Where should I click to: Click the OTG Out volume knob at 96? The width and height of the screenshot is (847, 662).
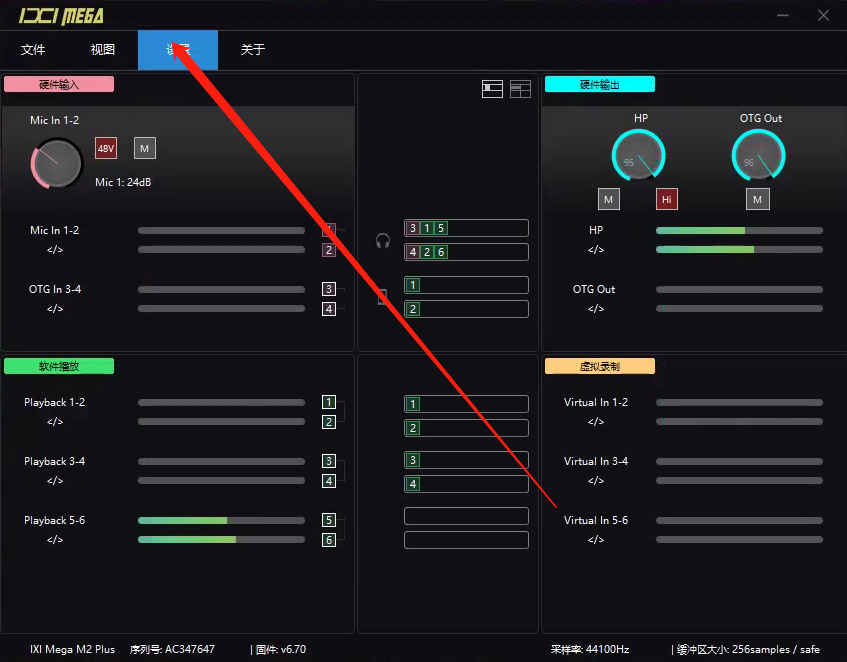tap(758, 156)
